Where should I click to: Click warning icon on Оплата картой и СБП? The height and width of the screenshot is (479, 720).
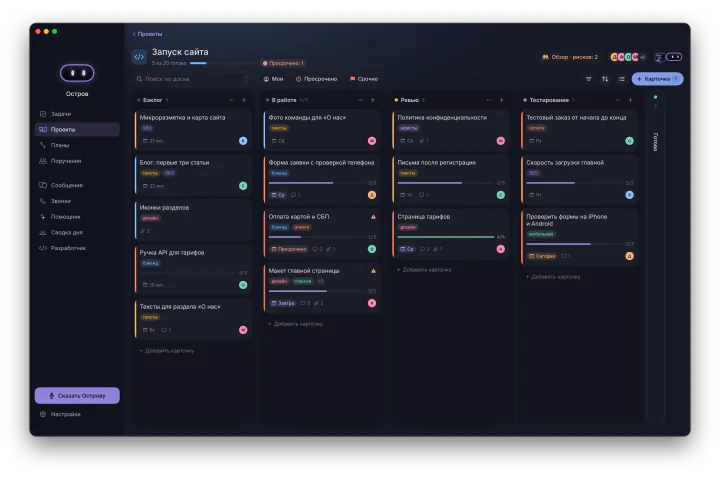[373, 217]
